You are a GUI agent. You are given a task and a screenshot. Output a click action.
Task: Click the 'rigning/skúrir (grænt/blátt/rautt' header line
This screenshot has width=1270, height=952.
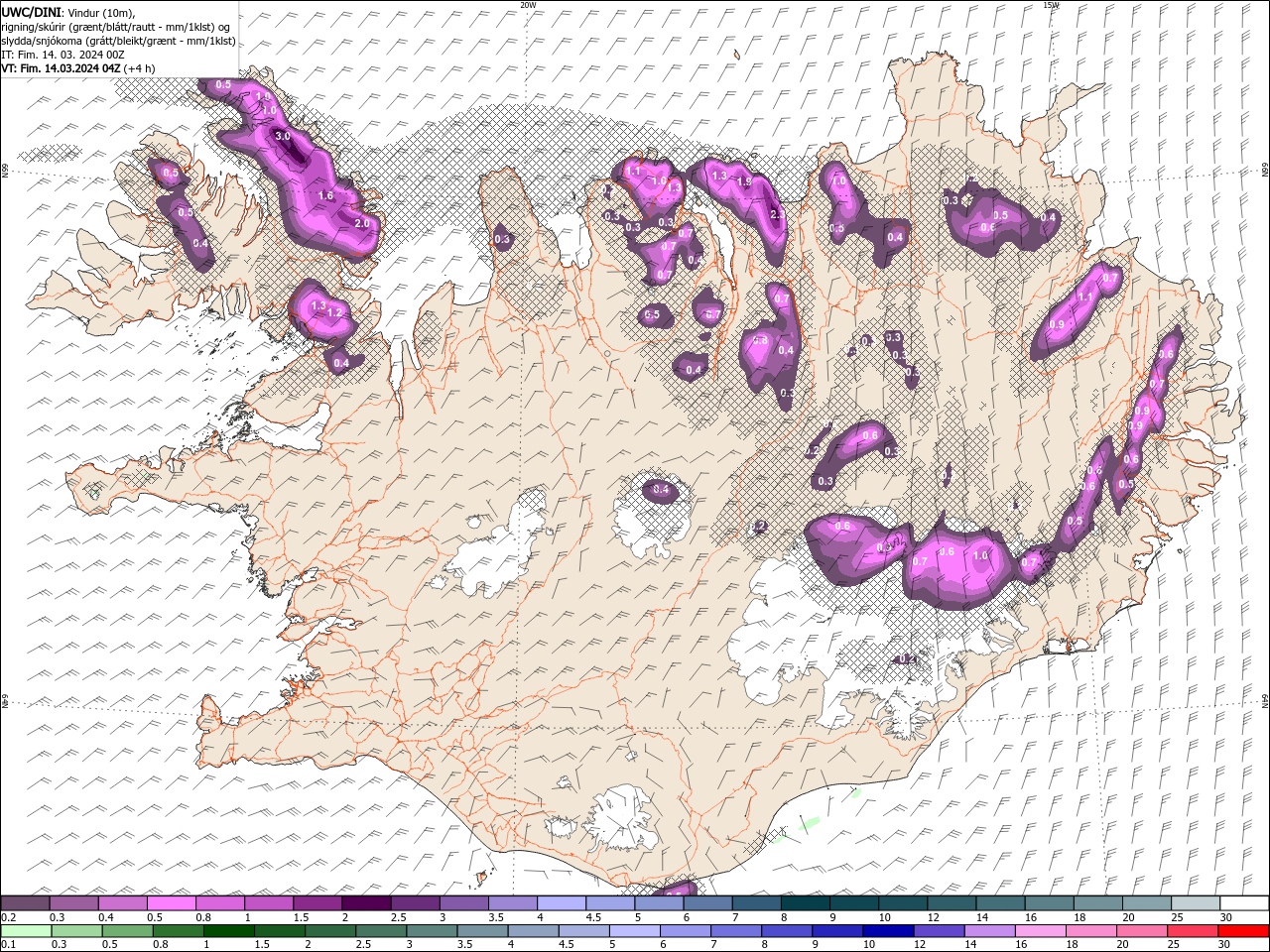pyautogui.click(x=117, y=26)
